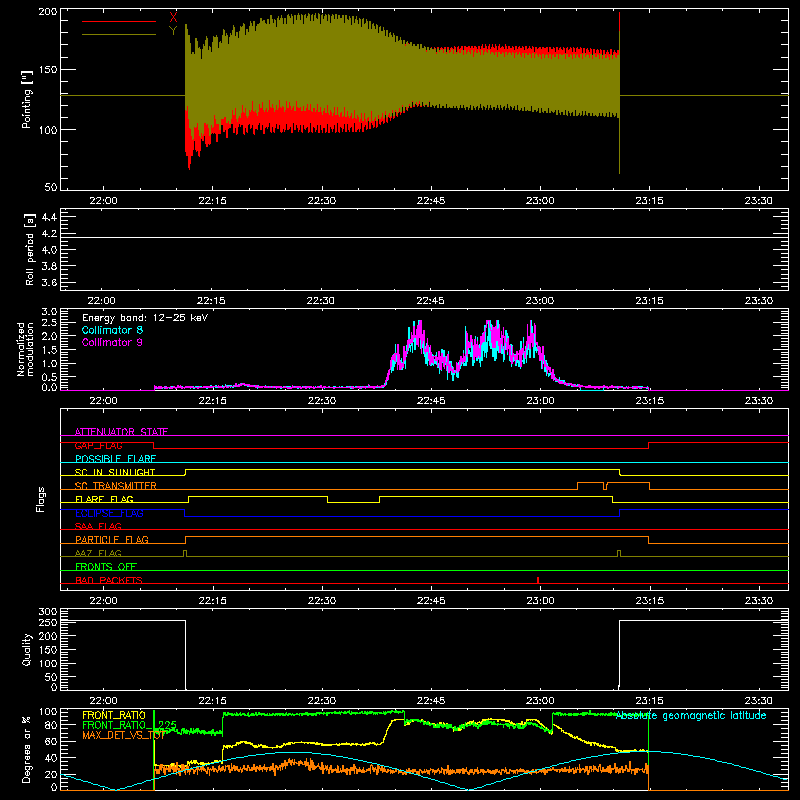Viewport: 800px width, 800px height.
Task: Click the green FRONT_RATIO_1225 legend label
Action: coord(129,725)
